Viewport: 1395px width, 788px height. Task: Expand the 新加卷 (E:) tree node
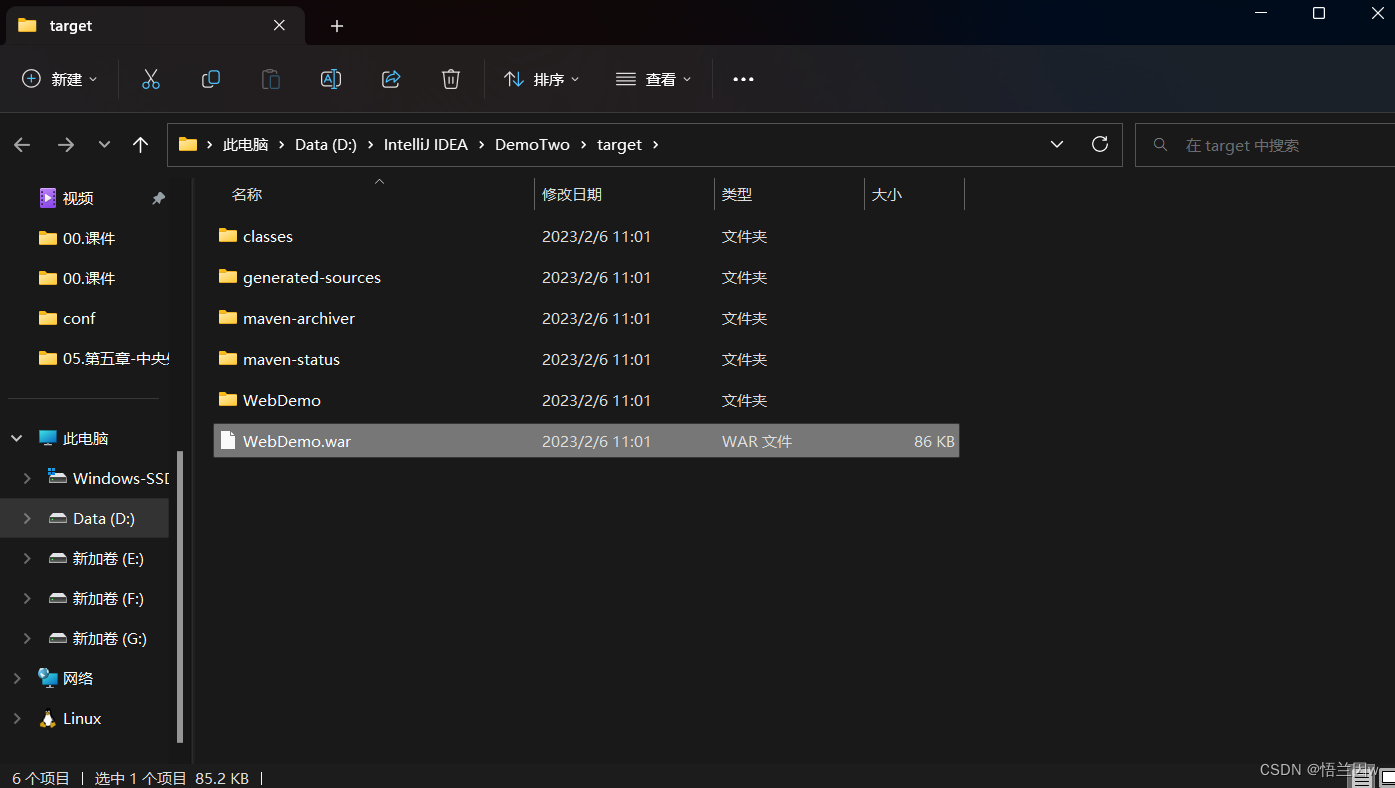[x=27, y=558]
